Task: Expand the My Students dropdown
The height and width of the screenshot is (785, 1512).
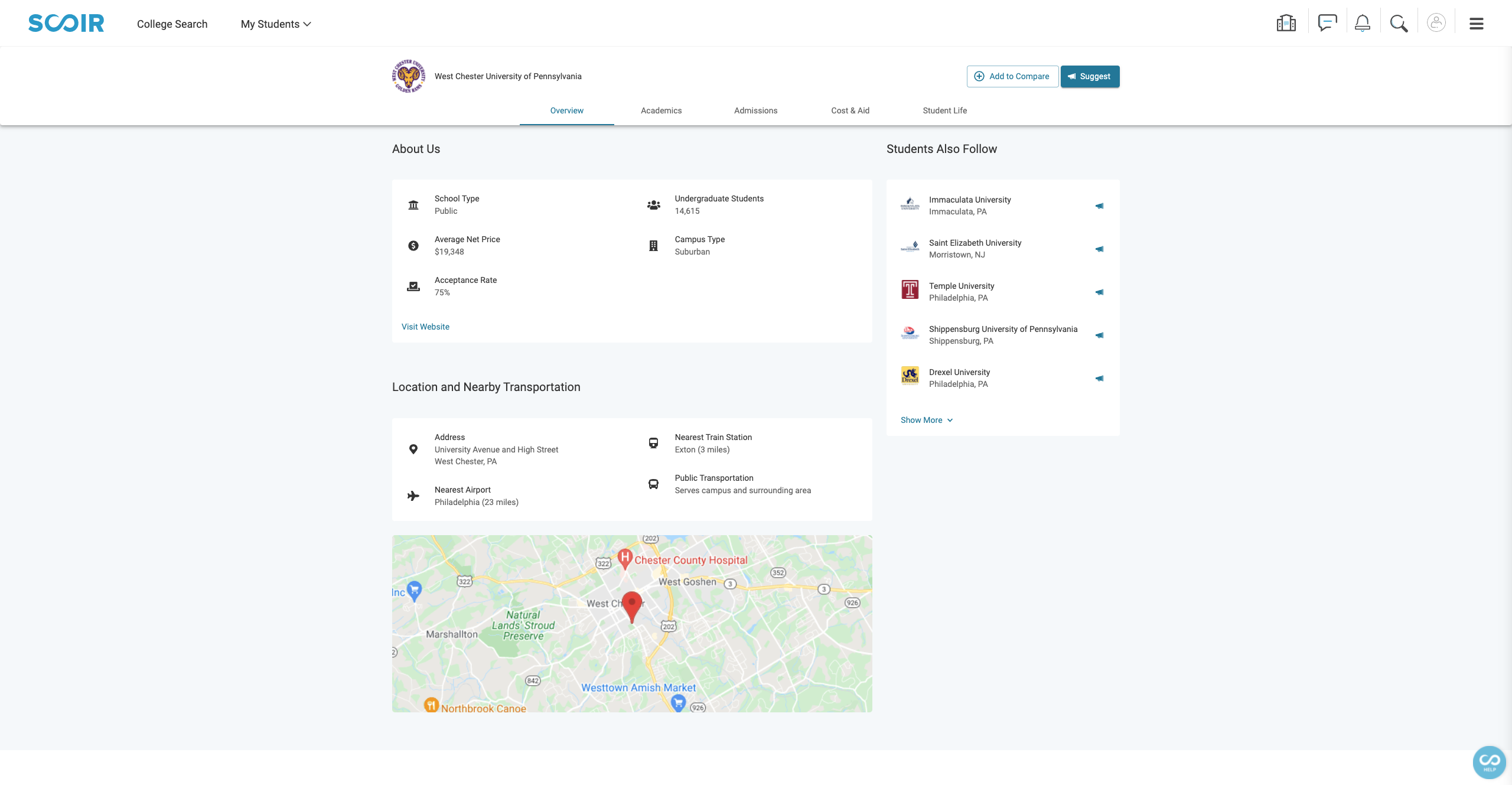Action: tap(276, 24)
